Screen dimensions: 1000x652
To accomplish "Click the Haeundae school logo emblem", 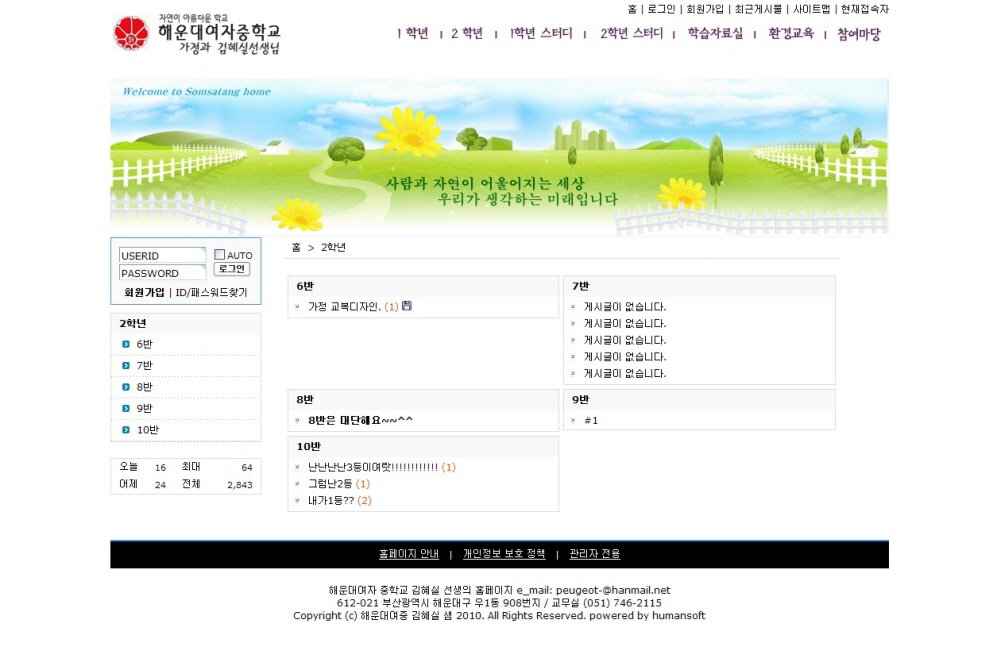I will [130, 33].
